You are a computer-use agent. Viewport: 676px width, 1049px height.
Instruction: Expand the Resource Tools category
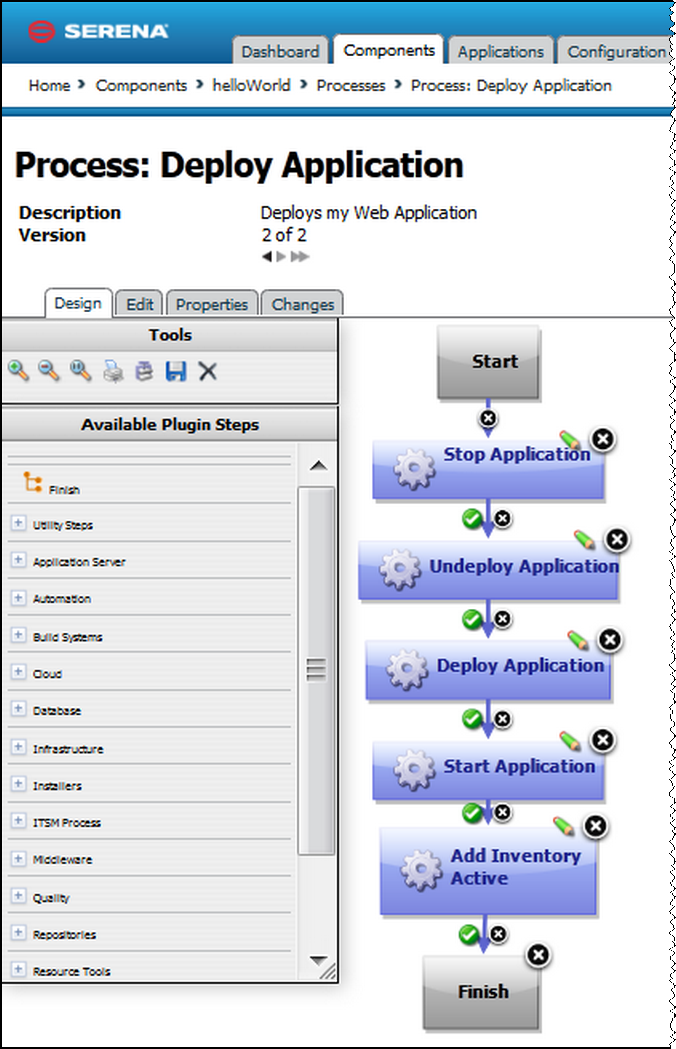pos(19,969)
